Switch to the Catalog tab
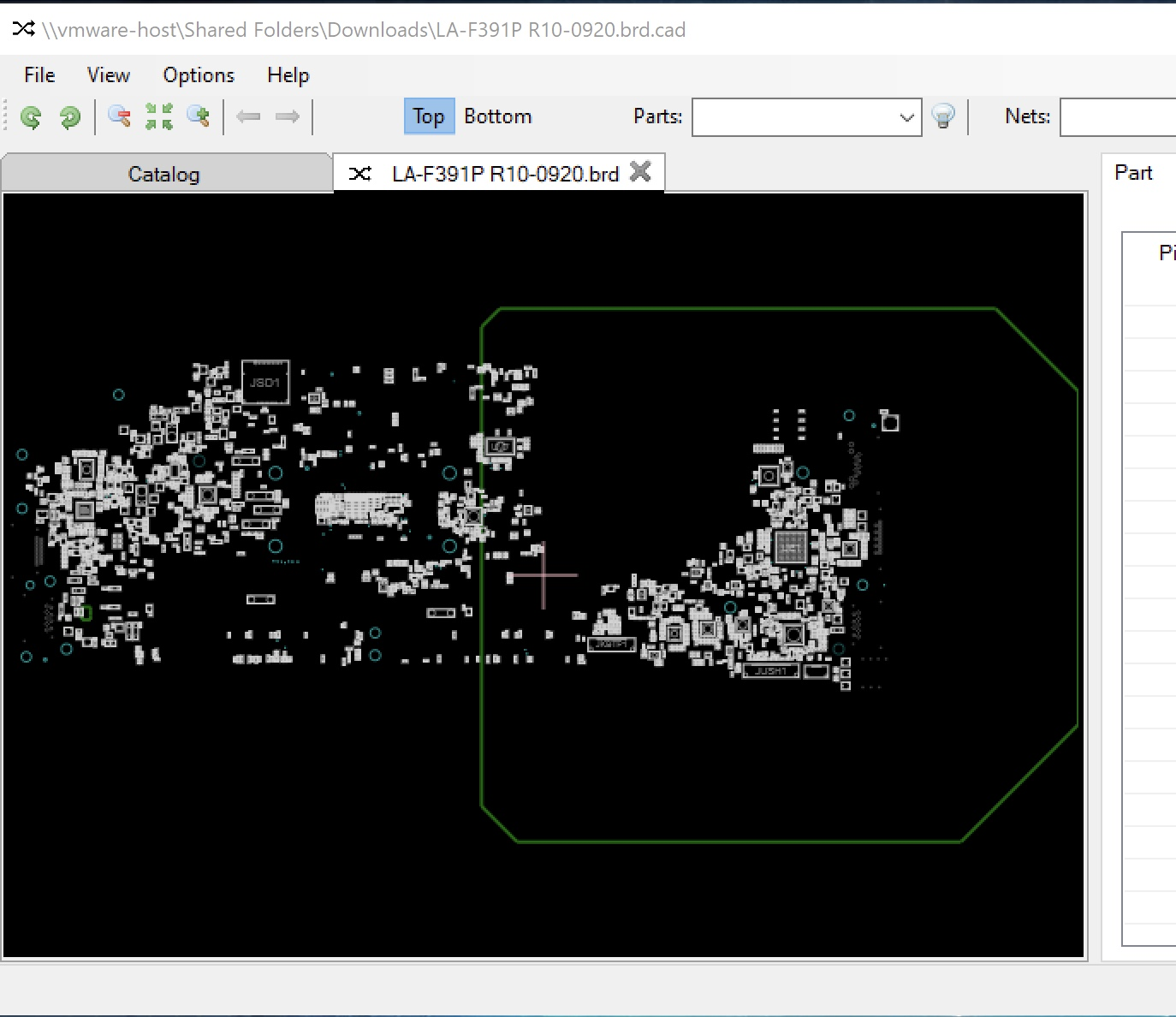This screenshot has width=1176, height=1017. pyautogui.click(x=163, y=175)
